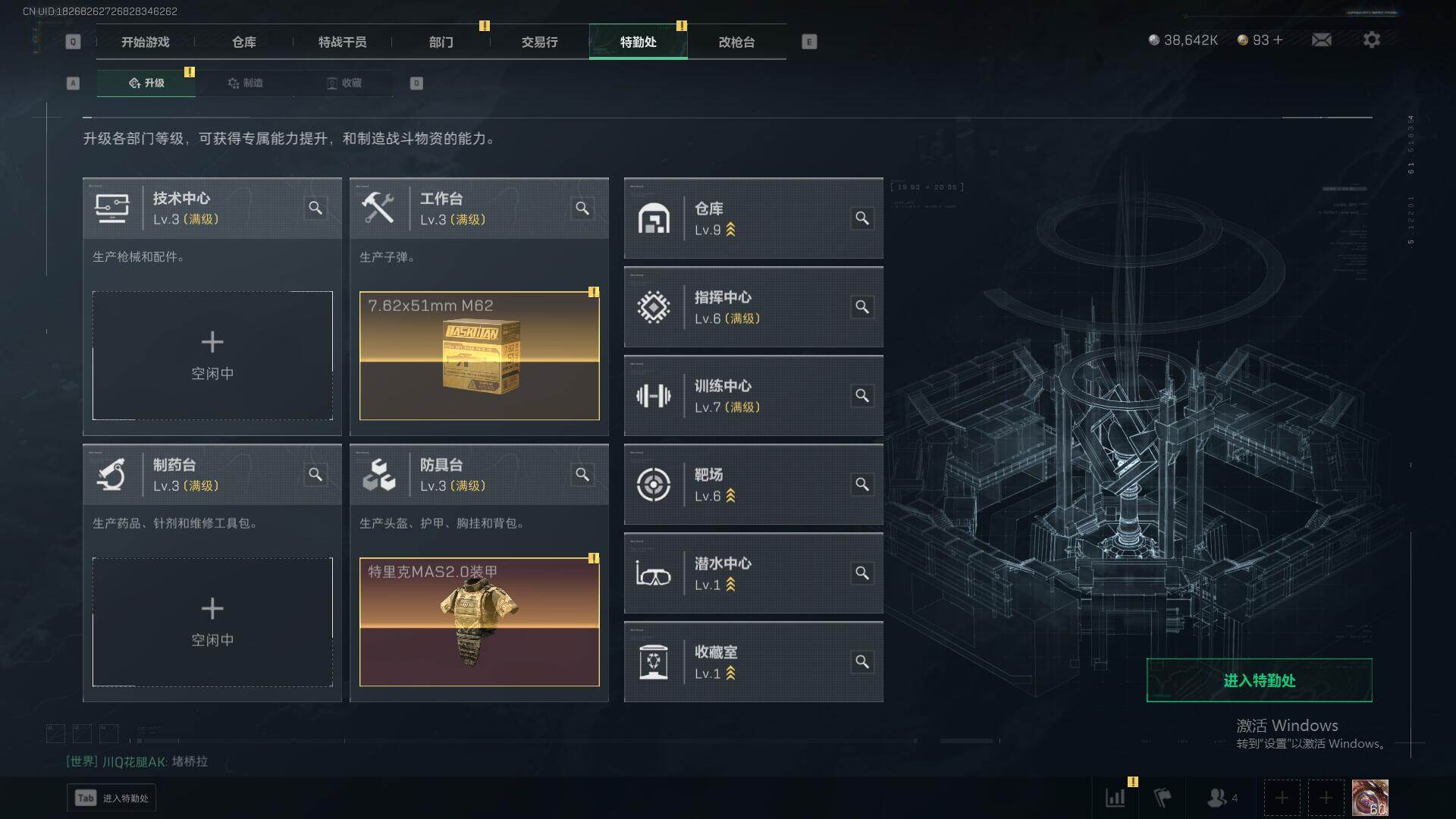Select the 制造 sub-tab
Screen dimensions: 1456x819
[245, 83]
